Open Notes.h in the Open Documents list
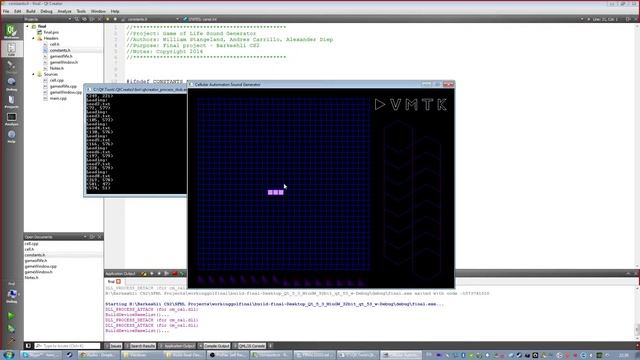640x360 pixels. pos(31,278)
